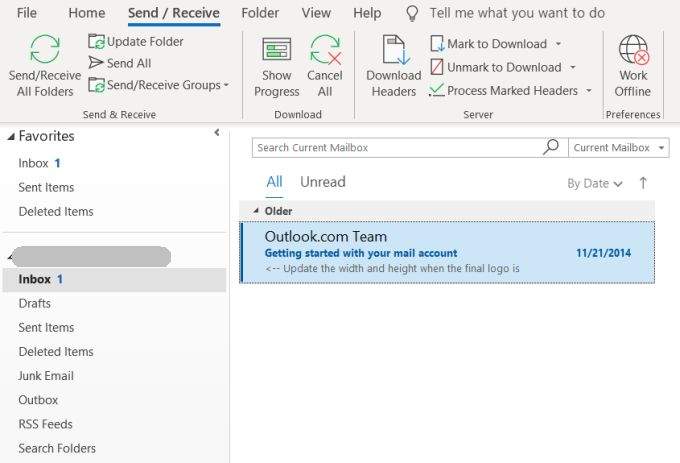
Task: Open the Folder ribbon tab
Action: (260, 13)
